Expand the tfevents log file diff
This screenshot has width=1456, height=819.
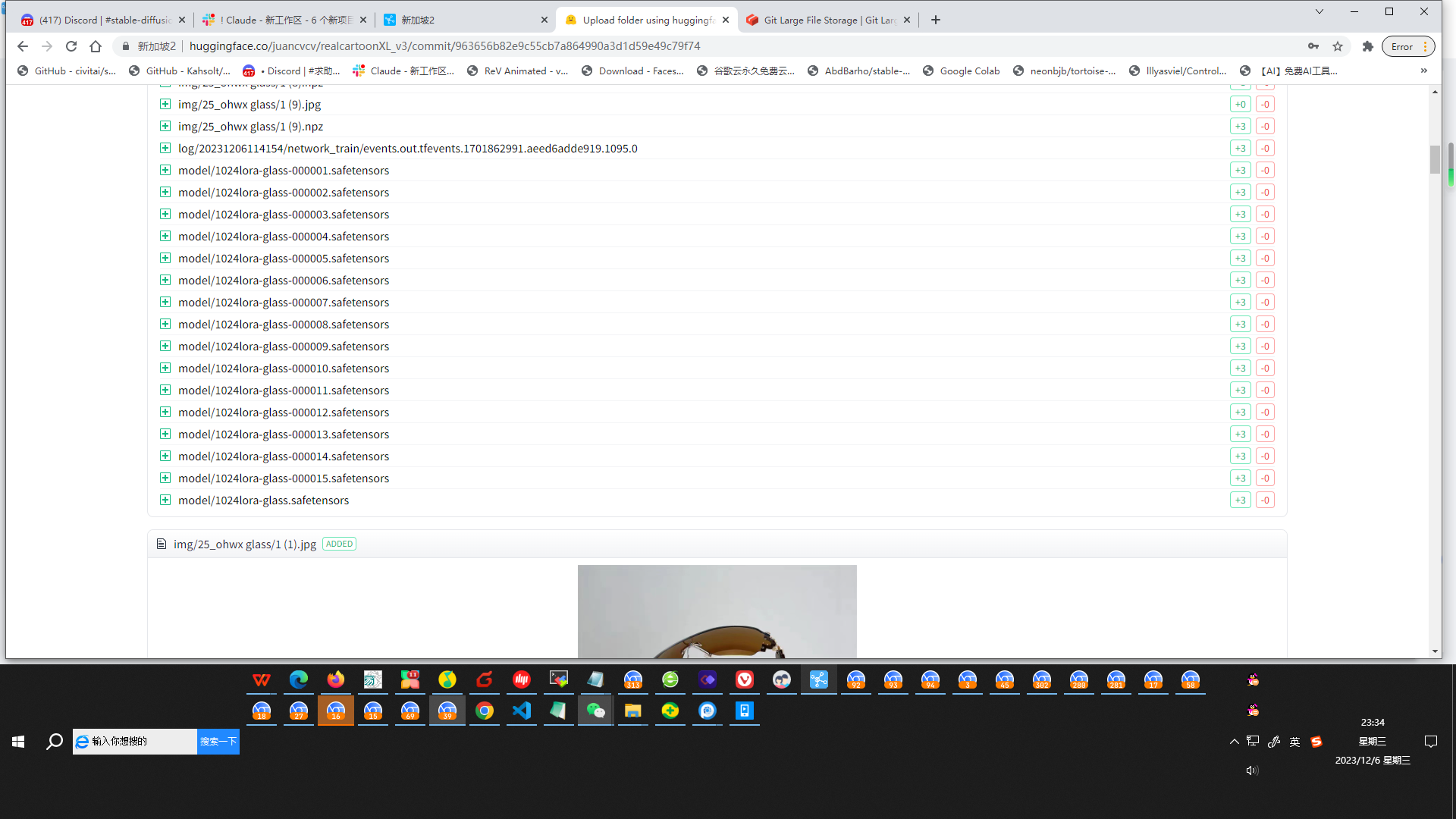[x=165, y=148]
